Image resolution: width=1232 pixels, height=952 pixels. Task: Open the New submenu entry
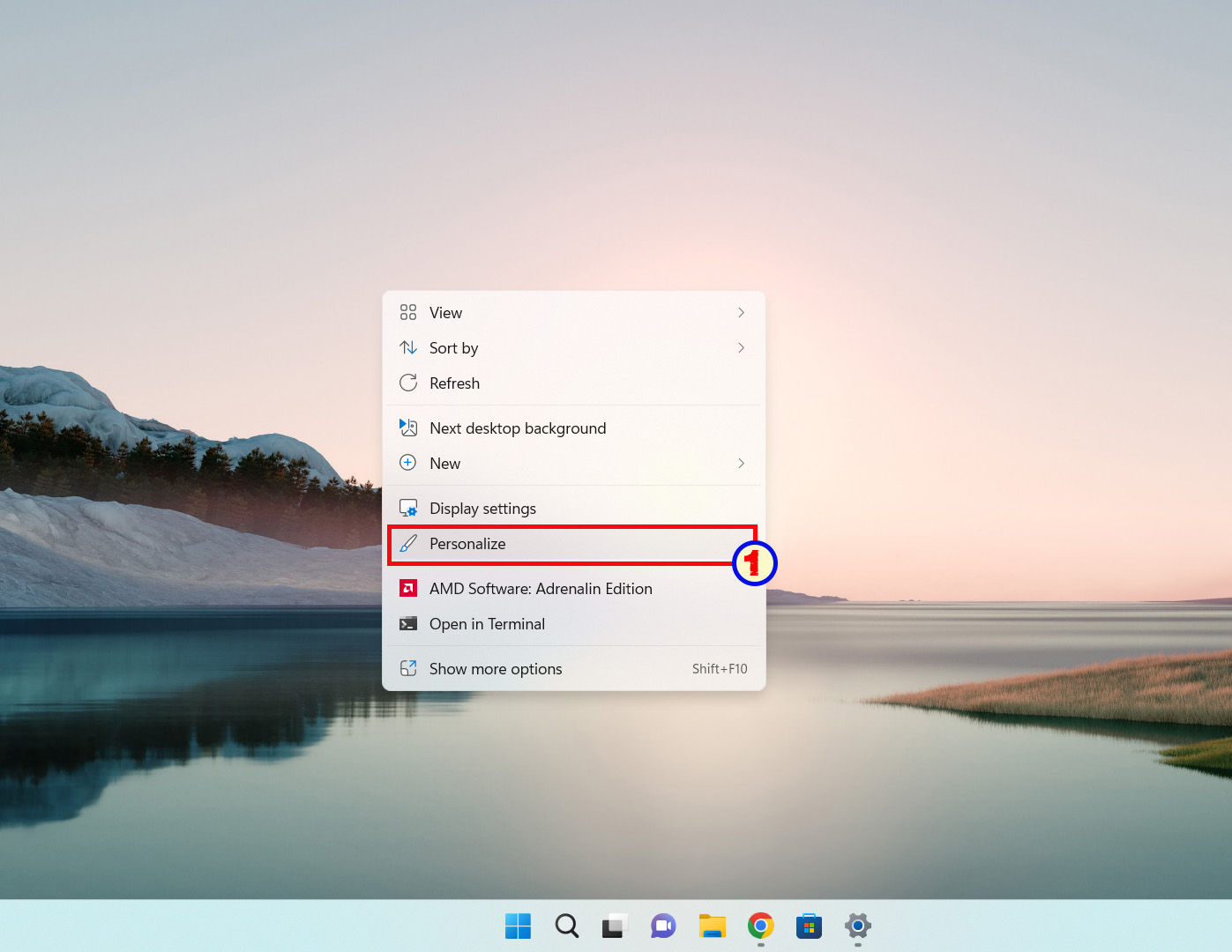click(574, 464)
